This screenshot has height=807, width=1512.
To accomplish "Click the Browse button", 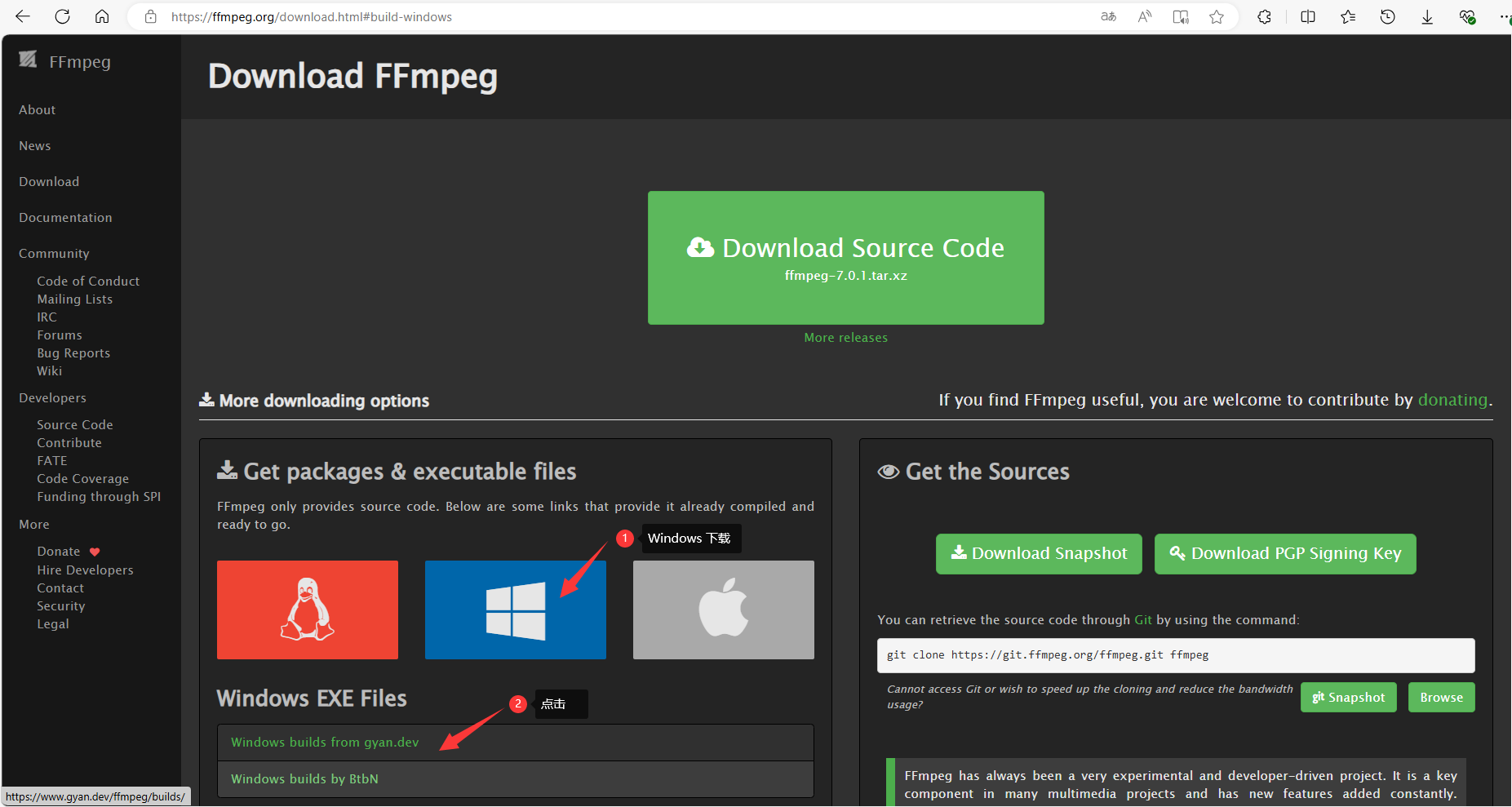I will click(x=1442, y=698).
